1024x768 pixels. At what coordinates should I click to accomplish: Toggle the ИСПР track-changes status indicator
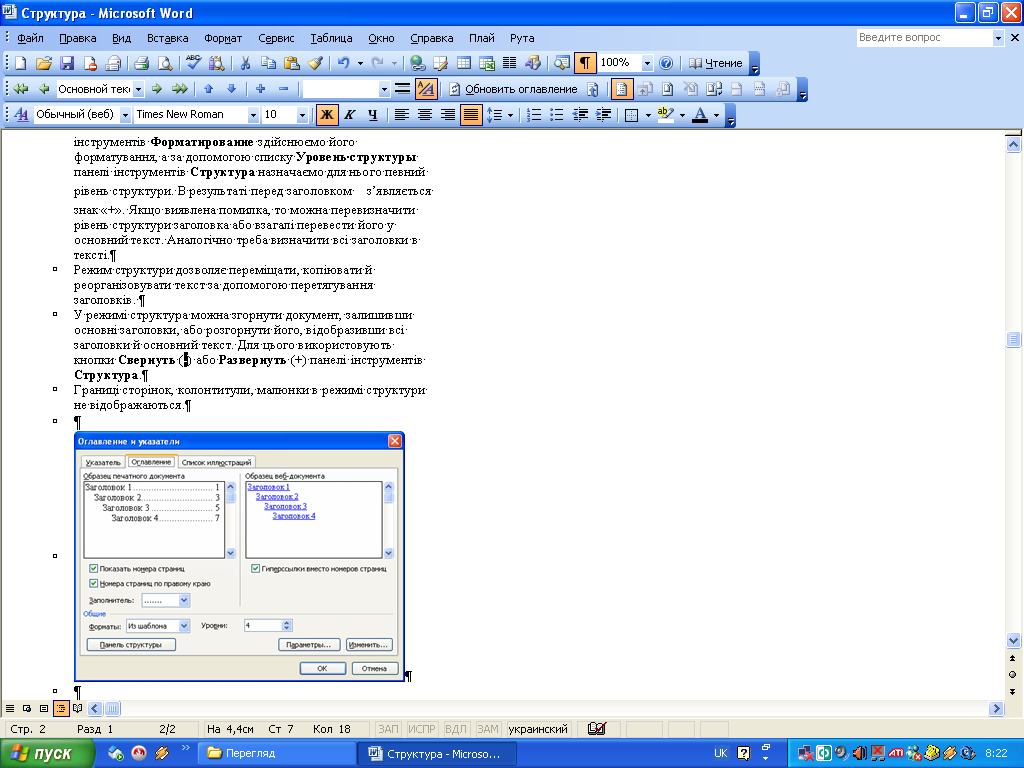[x=422, y=729]
